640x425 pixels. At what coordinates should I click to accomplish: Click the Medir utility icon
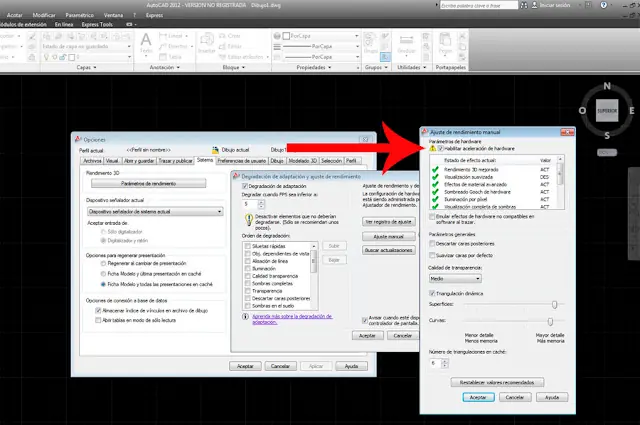(406, 42)
